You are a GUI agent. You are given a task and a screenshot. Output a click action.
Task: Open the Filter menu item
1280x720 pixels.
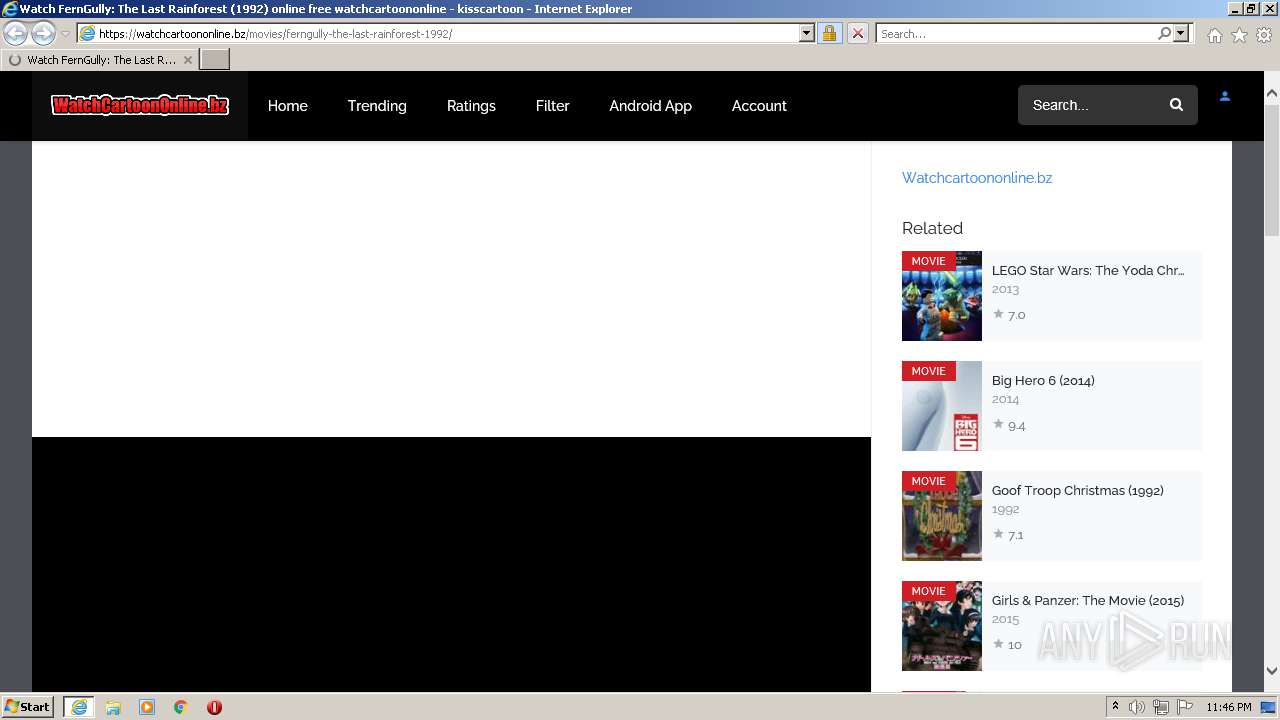552,106
